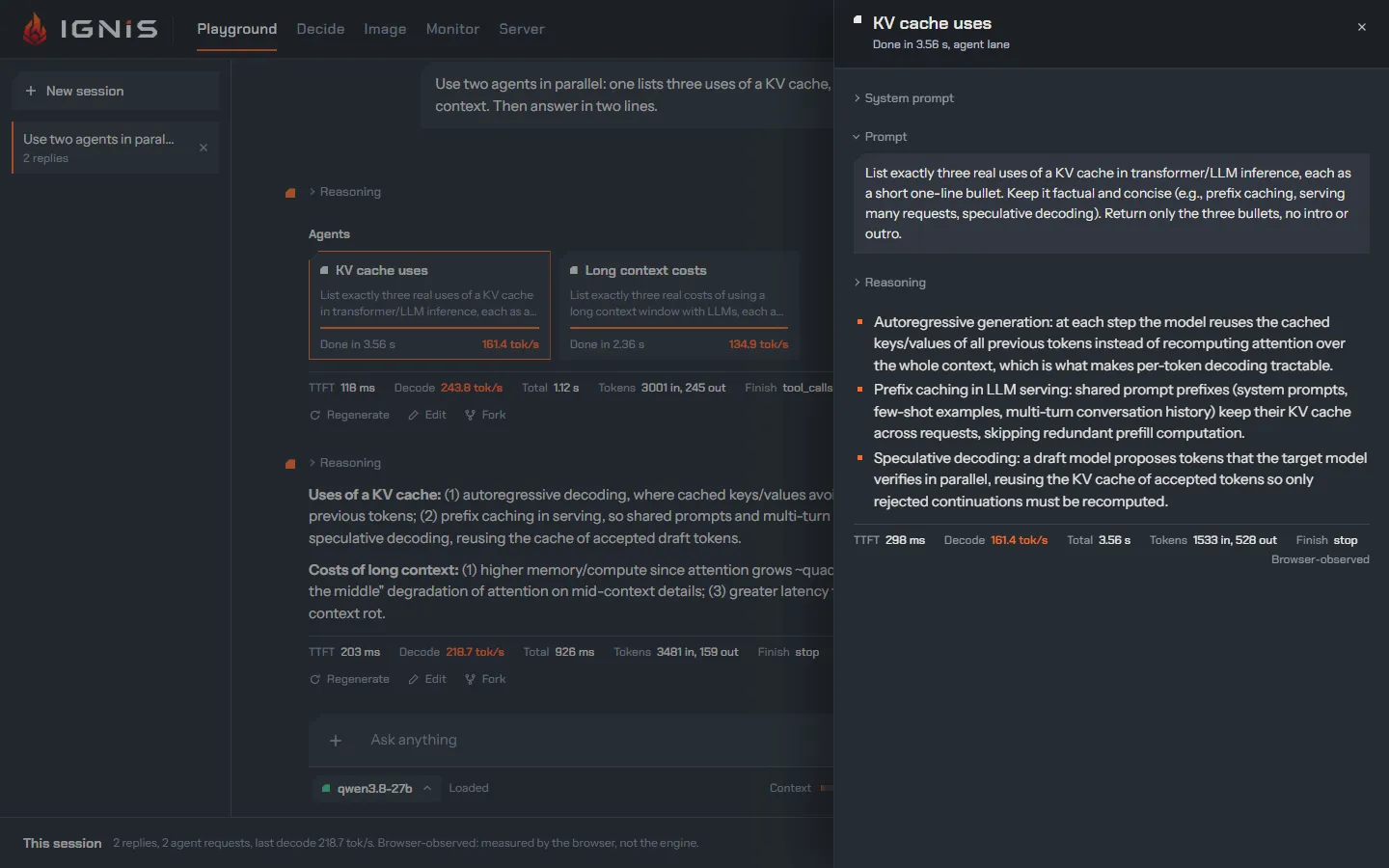Click 'Tokens 1533 in, 528 out'
The image size is (1389, 868).
(1213, 540)
